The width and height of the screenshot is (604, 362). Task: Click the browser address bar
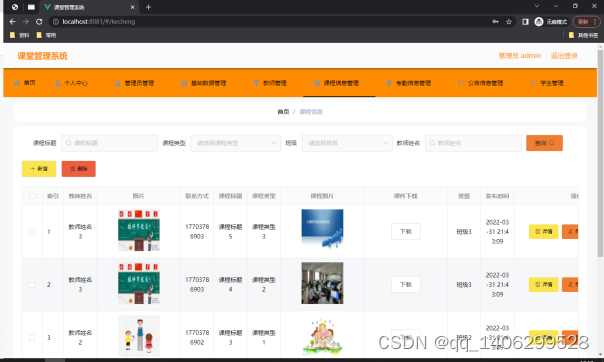(x=270, y=22)
